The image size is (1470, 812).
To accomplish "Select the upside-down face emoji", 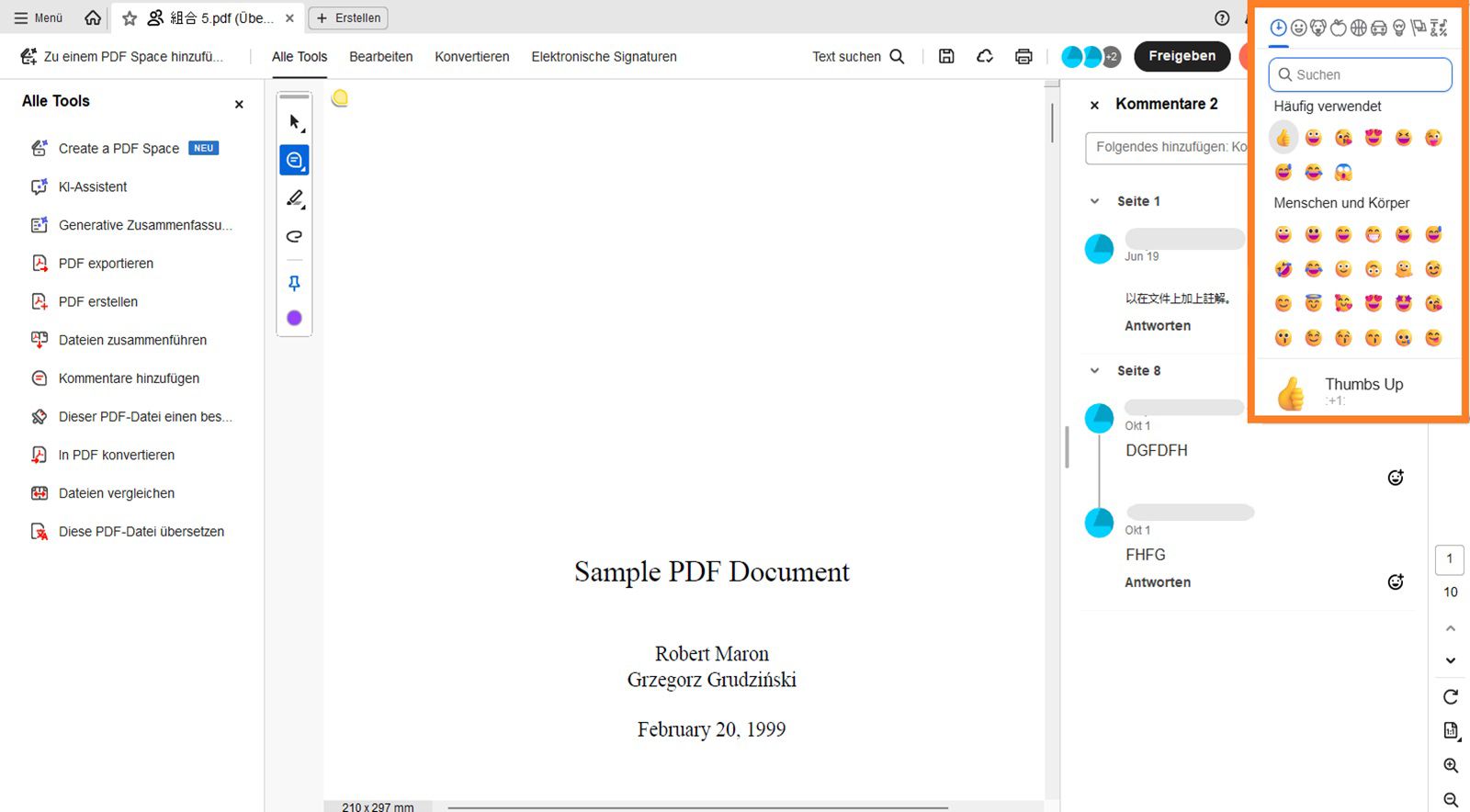I will 1374,269.
